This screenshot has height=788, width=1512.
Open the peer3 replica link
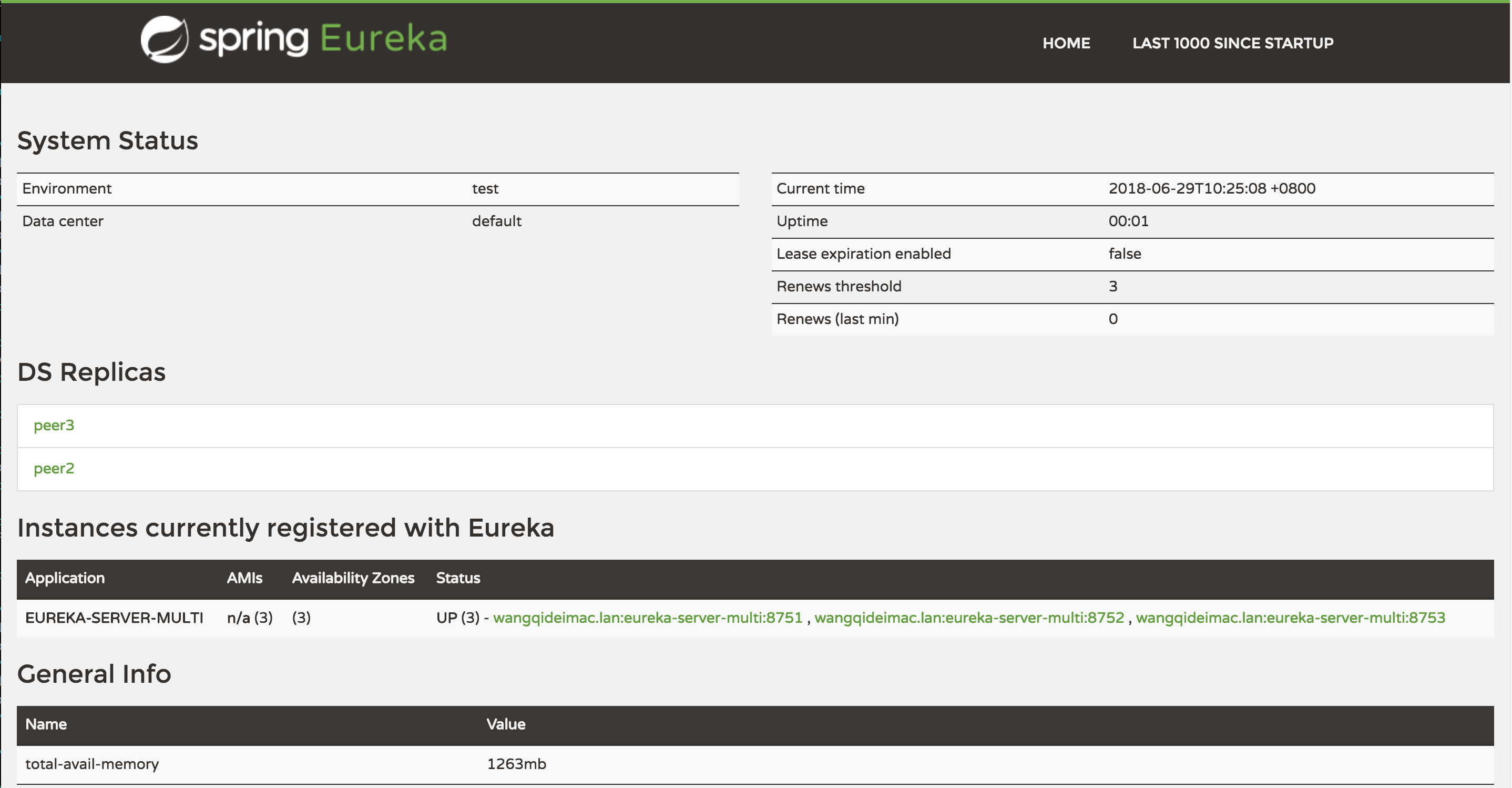(x=54, y=426)
